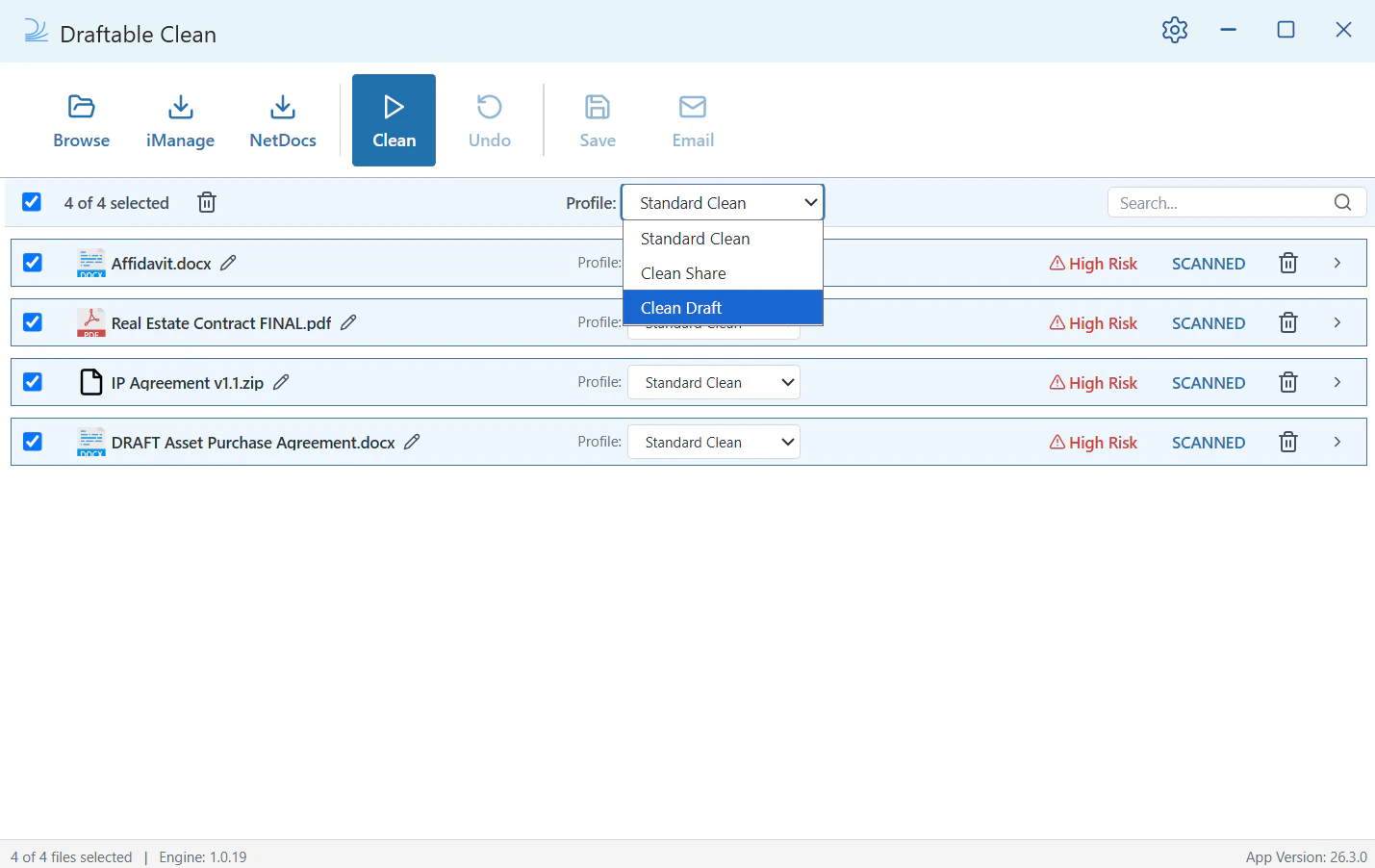1375x868 pixels.
Task: Expand IP Agreement v1.1.zip details chevron
Action: (1337, 382)
